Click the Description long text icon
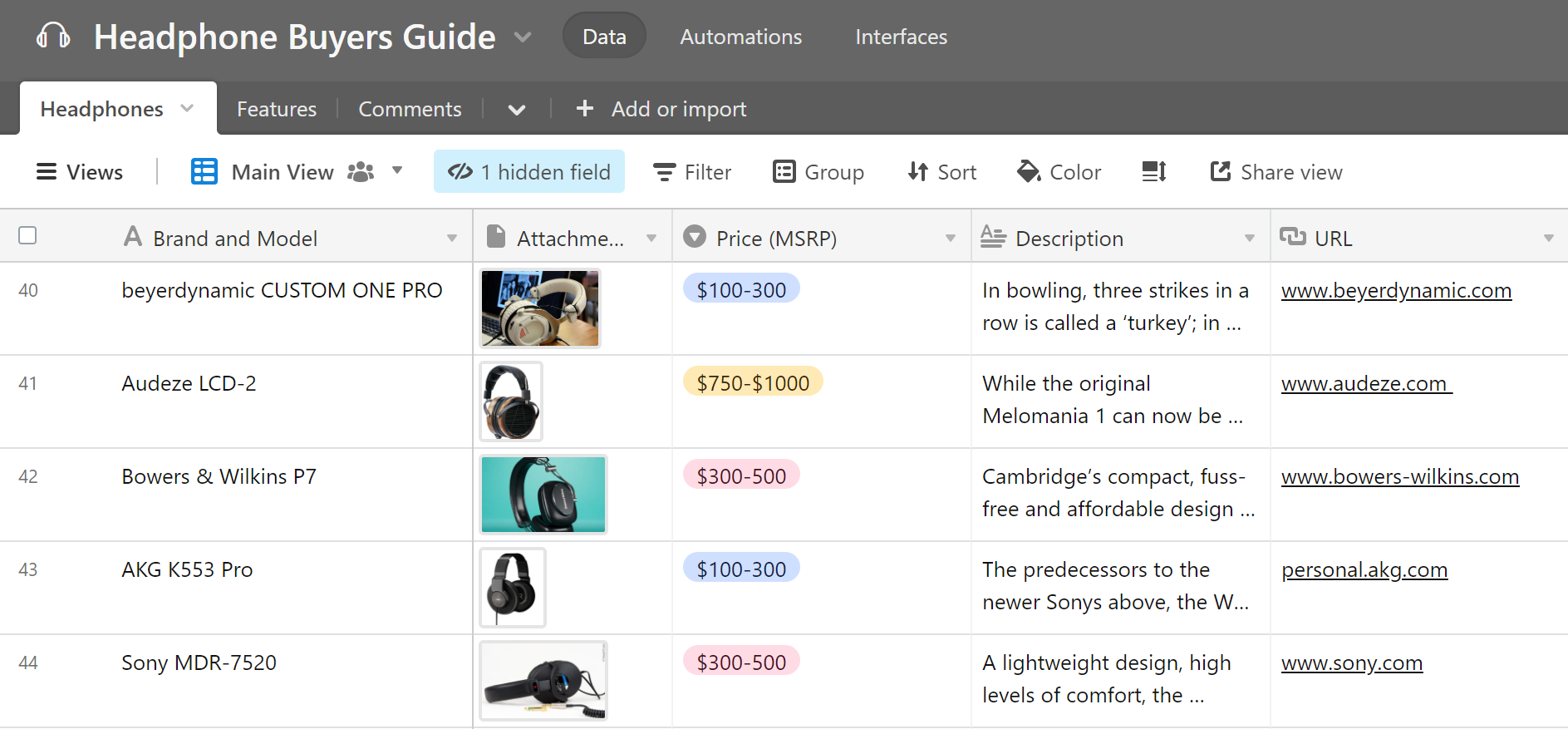1568x729 pixels. click(x=993, y=236)
